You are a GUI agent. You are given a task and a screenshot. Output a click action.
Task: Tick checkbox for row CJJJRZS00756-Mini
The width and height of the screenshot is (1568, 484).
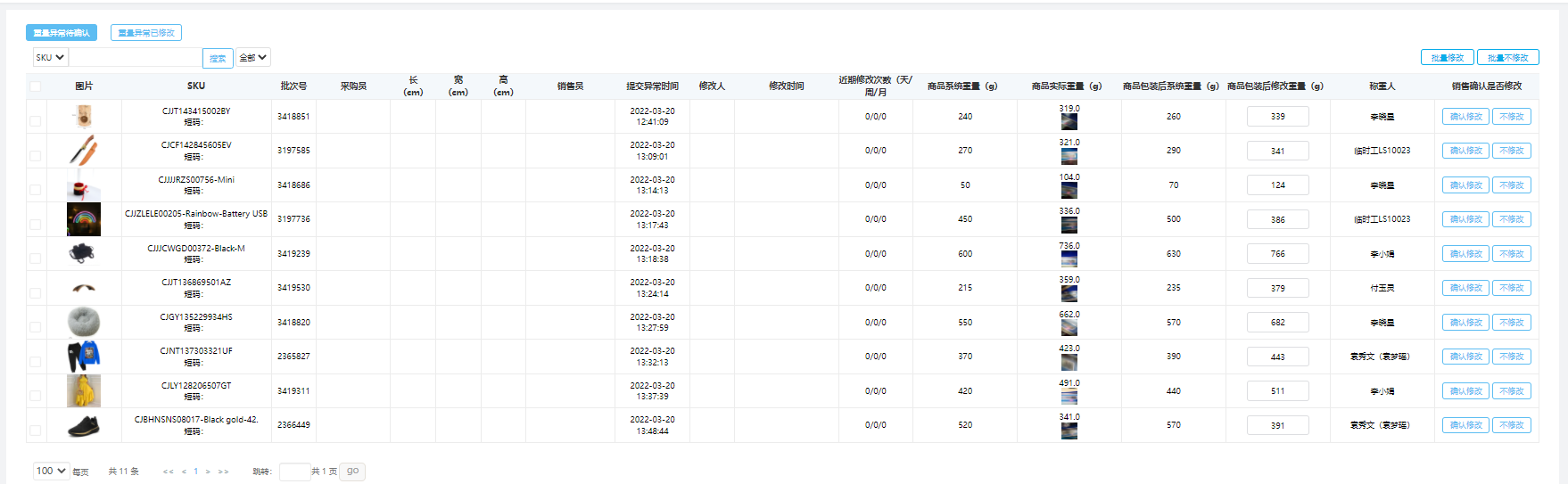(x=35, y=190)
